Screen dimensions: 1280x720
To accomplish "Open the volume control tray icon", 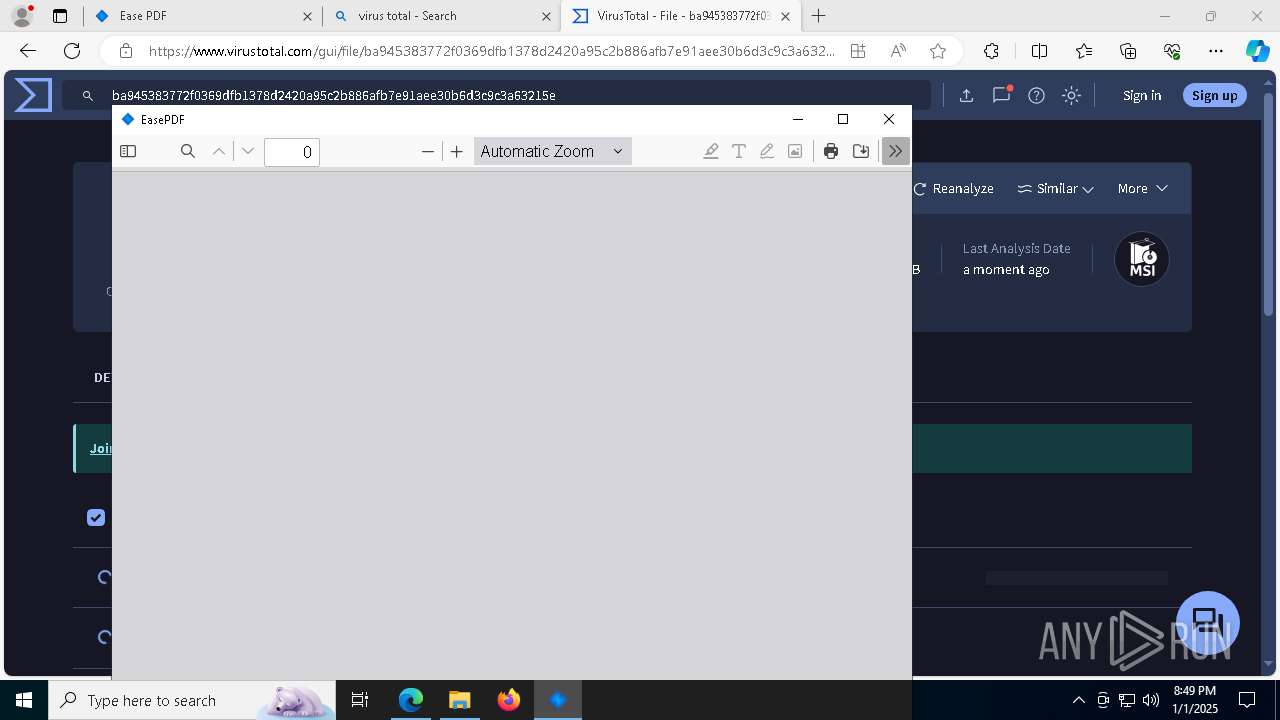I will coord(1151,700).
